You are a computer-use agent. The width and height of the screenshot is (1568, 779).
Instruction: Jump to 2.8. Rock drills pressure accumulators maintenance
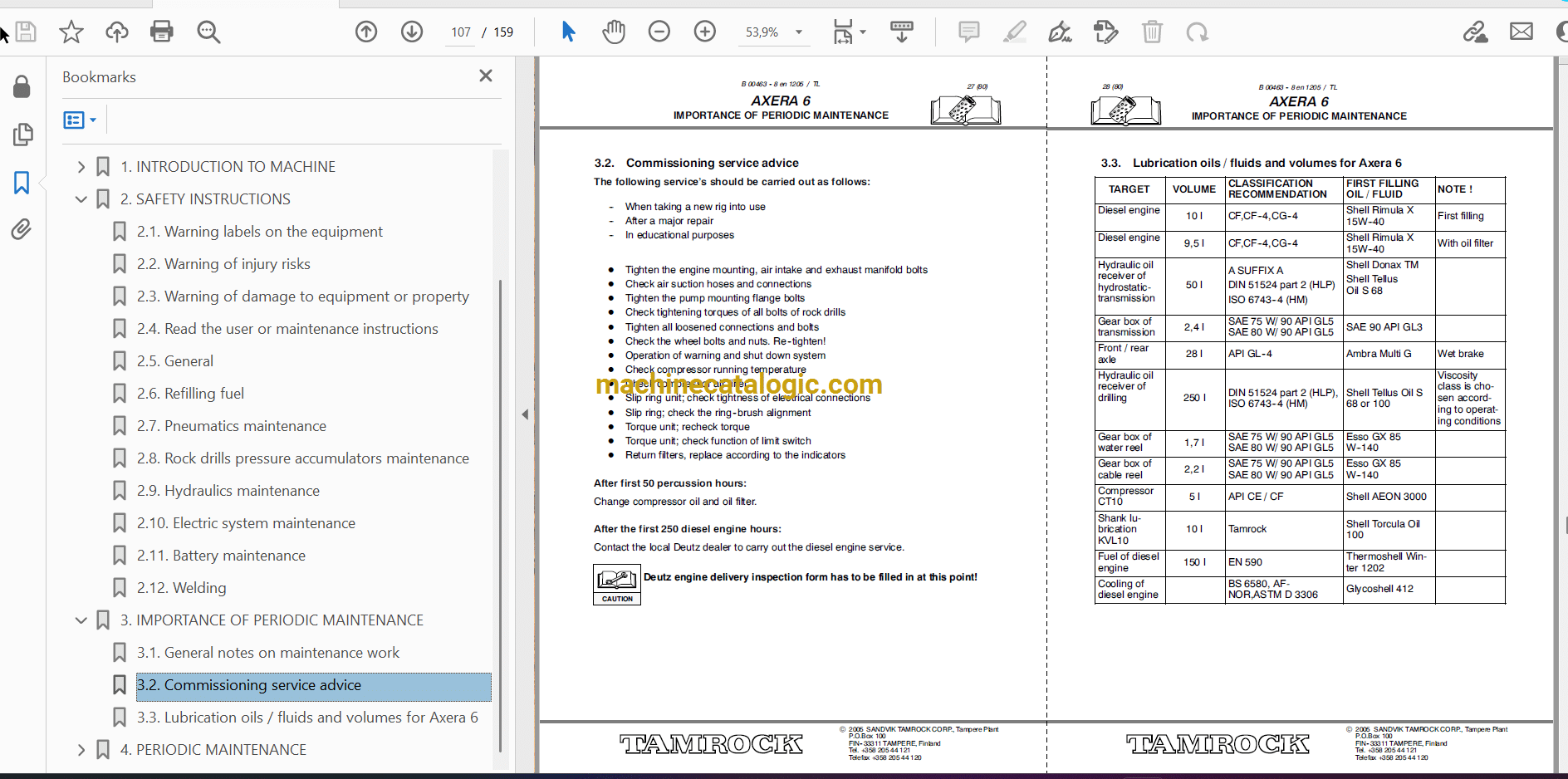tap(303, 458)
